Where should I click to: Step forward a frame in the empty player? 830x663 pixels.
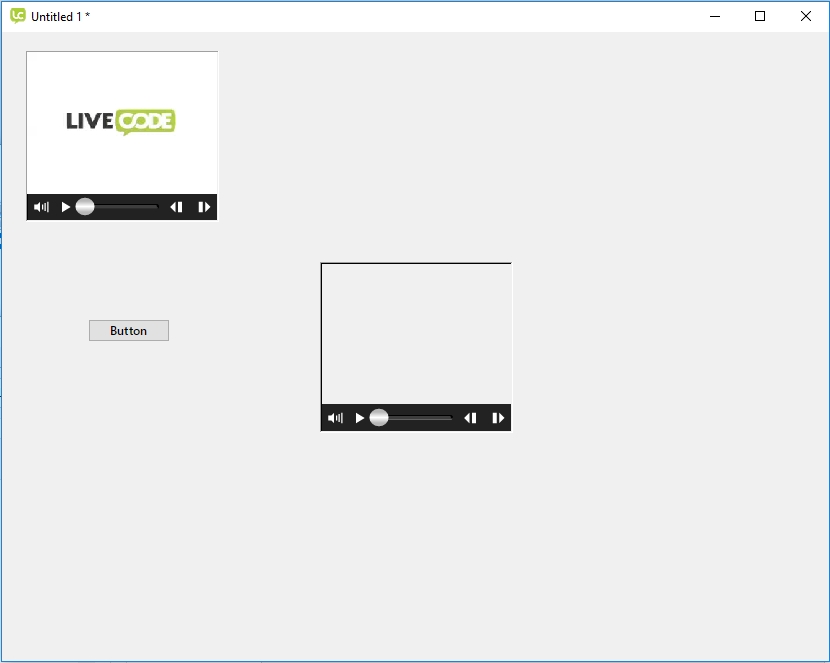click(x=498, y=418)
